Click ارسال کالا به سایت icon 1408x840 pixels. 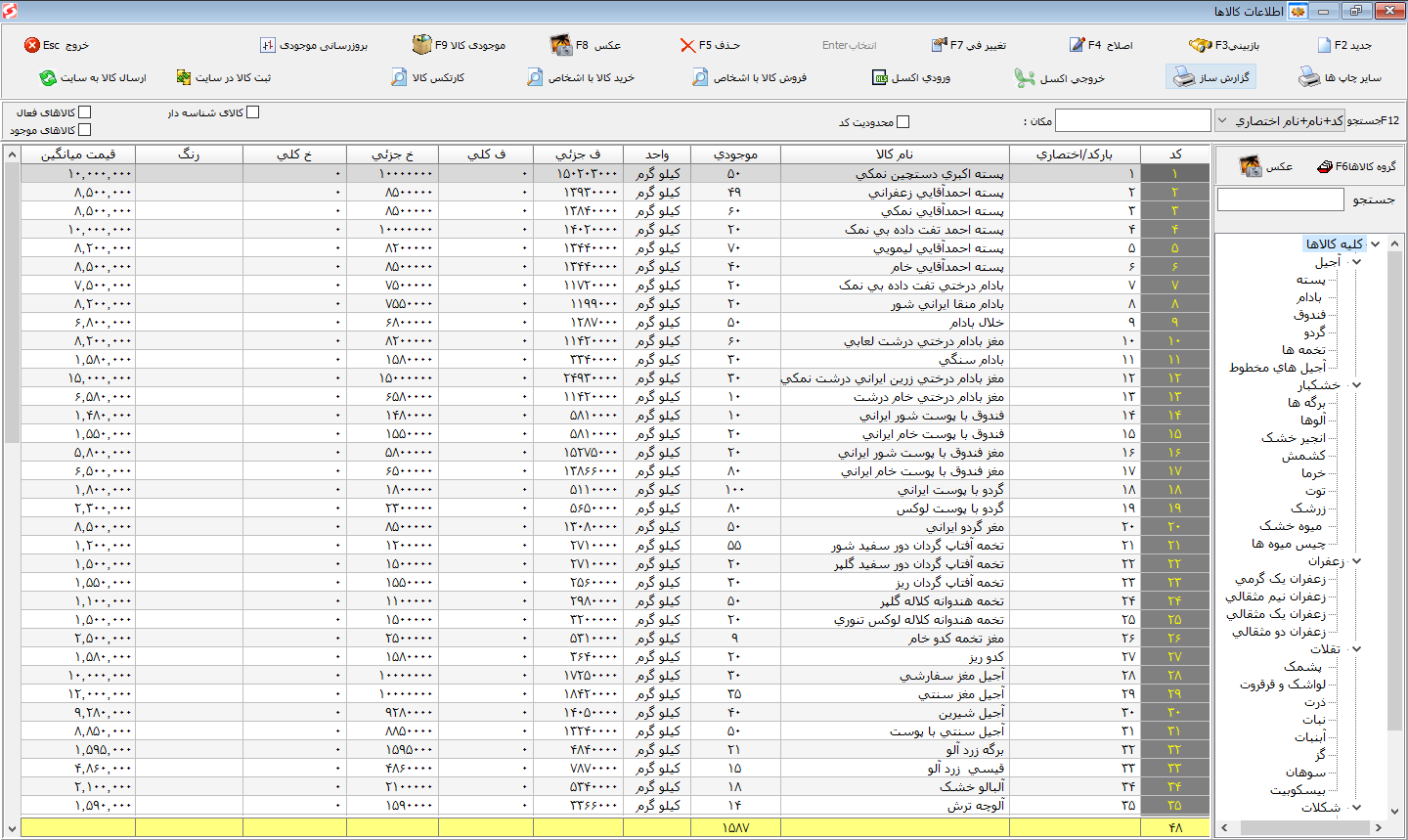pyautogui.click(x=48, y=77)
